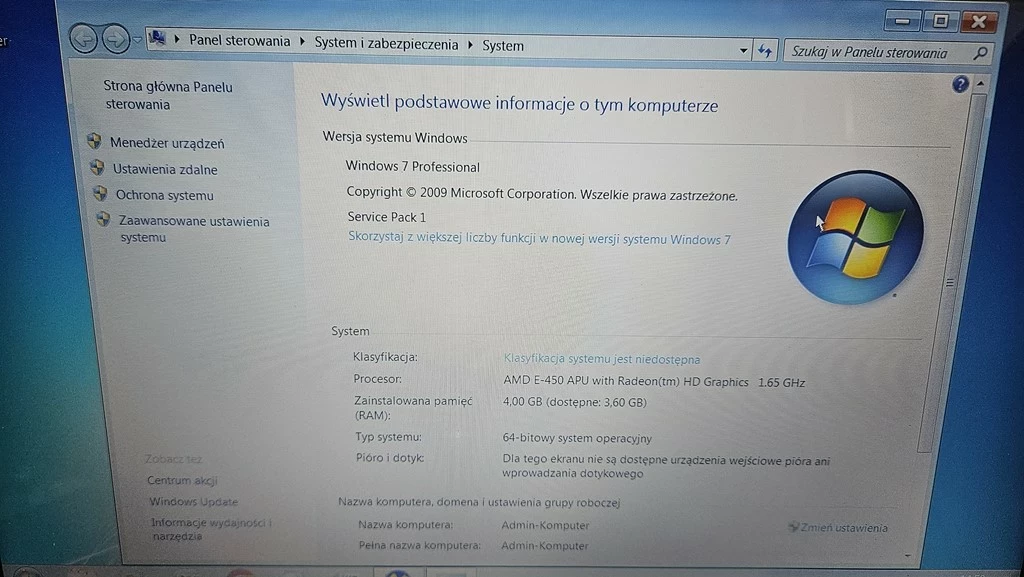
Task: Open Menedżer urządzeń link
Action: pos(167,143)
